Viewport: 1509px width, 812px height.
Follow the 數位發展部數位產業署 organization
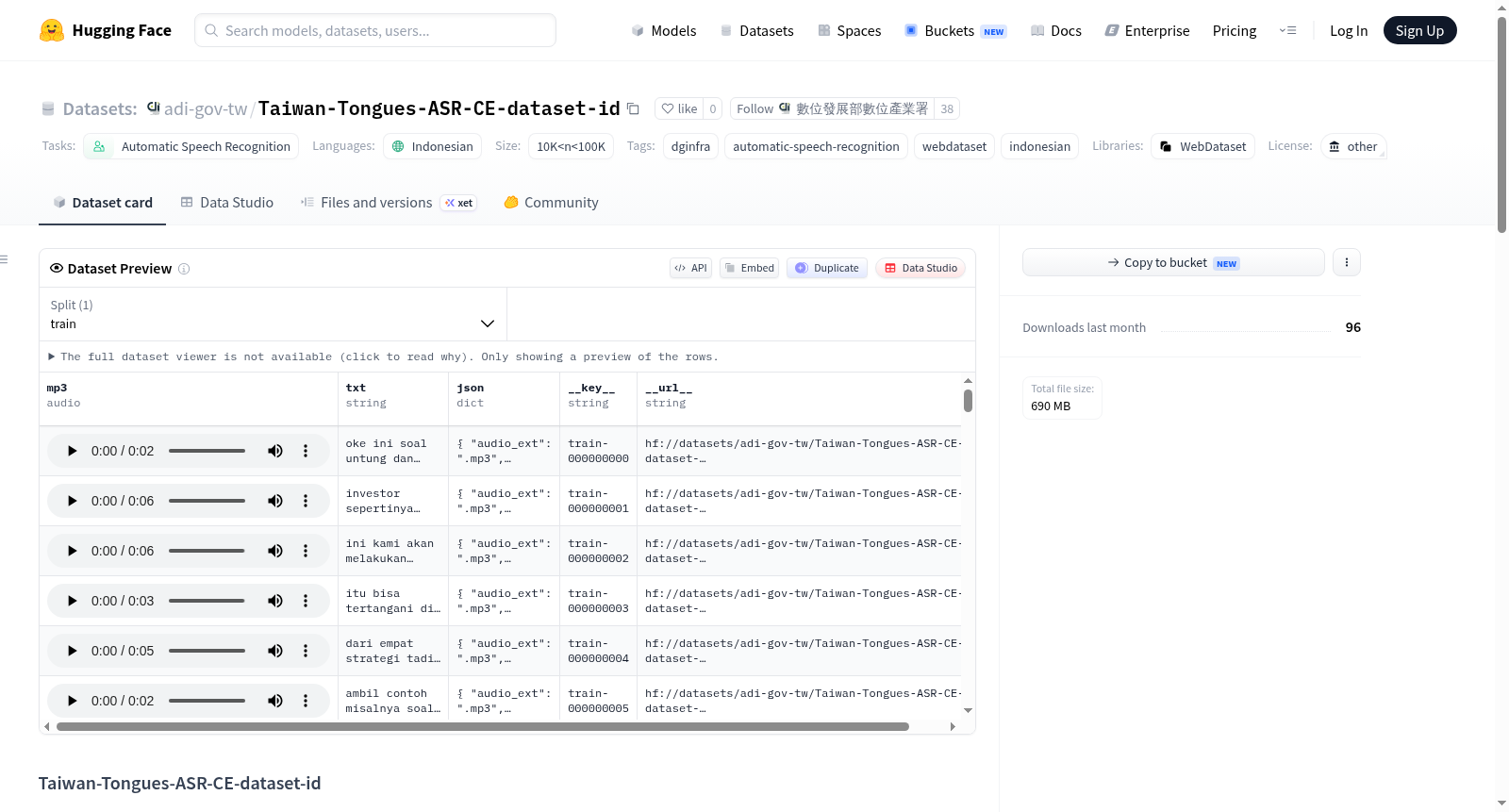pyautogui.click(x=833, y=108)
